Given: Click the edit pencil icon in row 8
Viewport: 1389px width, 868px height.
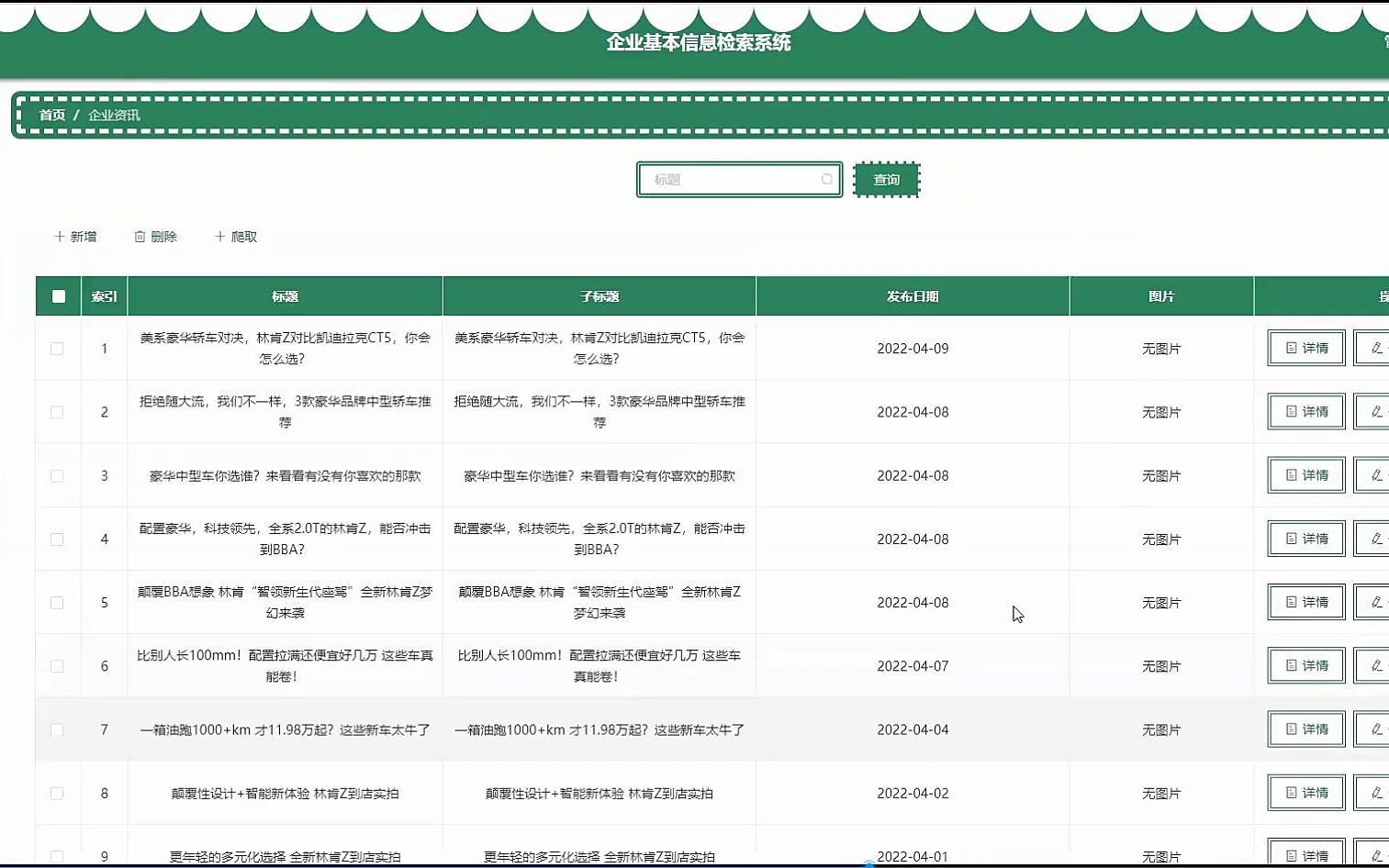Looking at the screenshot, I should (x=1376, y=792).
